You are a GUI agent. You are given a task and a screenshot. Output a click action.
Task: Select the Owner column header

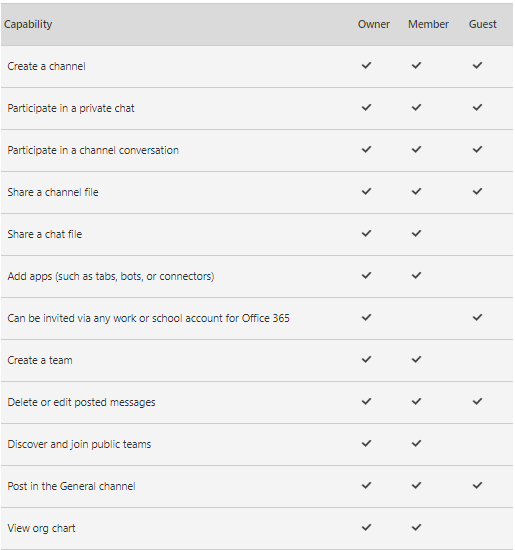[374, 24]
